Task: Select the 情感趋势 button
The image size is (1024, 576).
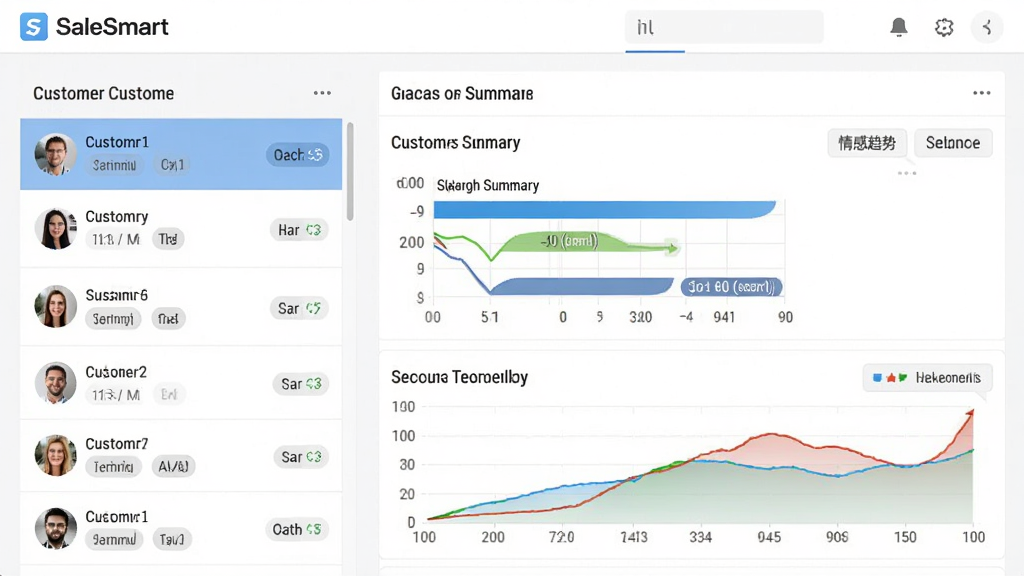Action: pyautogui.click(x=867, y=143)
